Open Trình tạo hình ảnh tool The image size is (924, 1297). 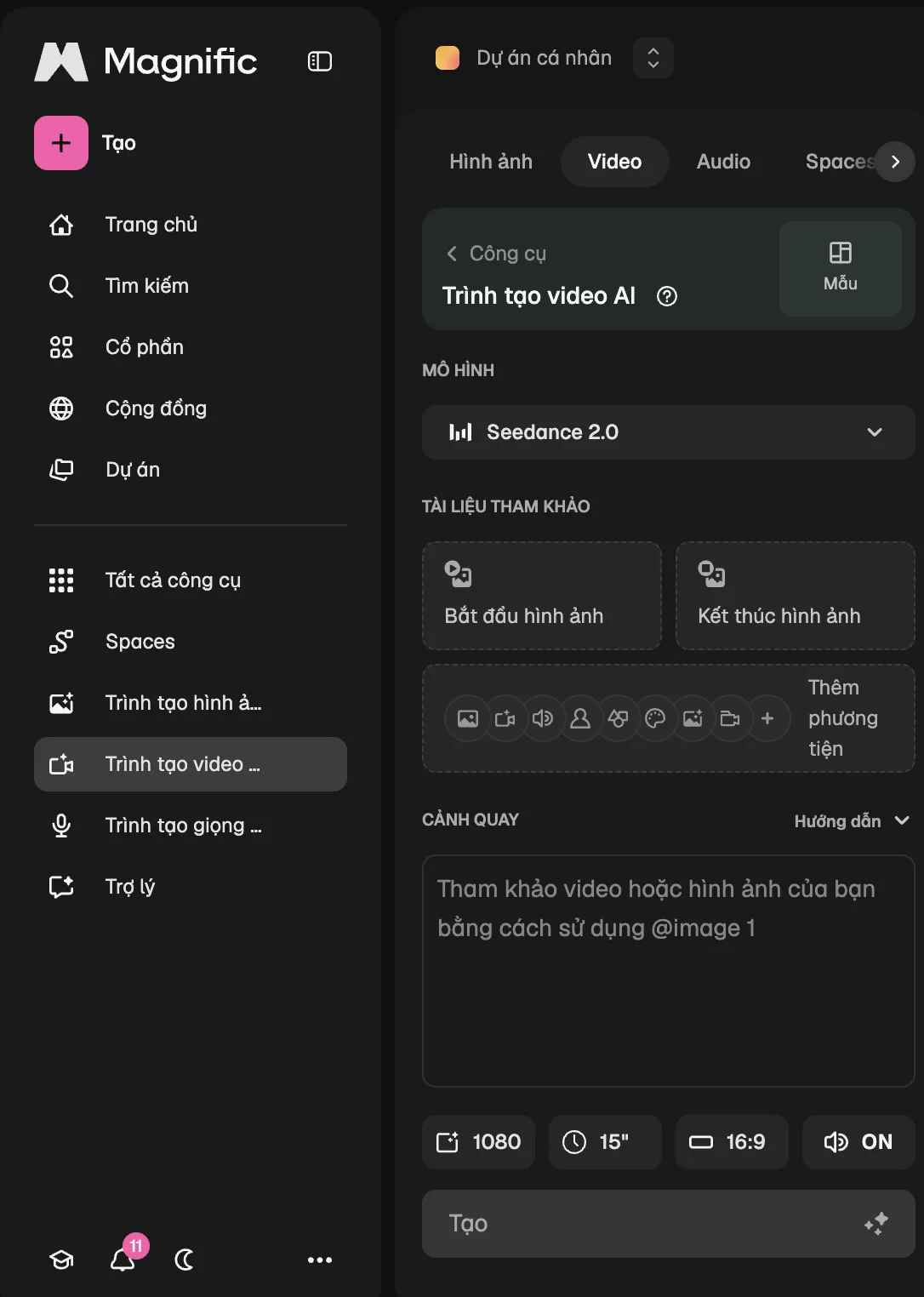191,703
